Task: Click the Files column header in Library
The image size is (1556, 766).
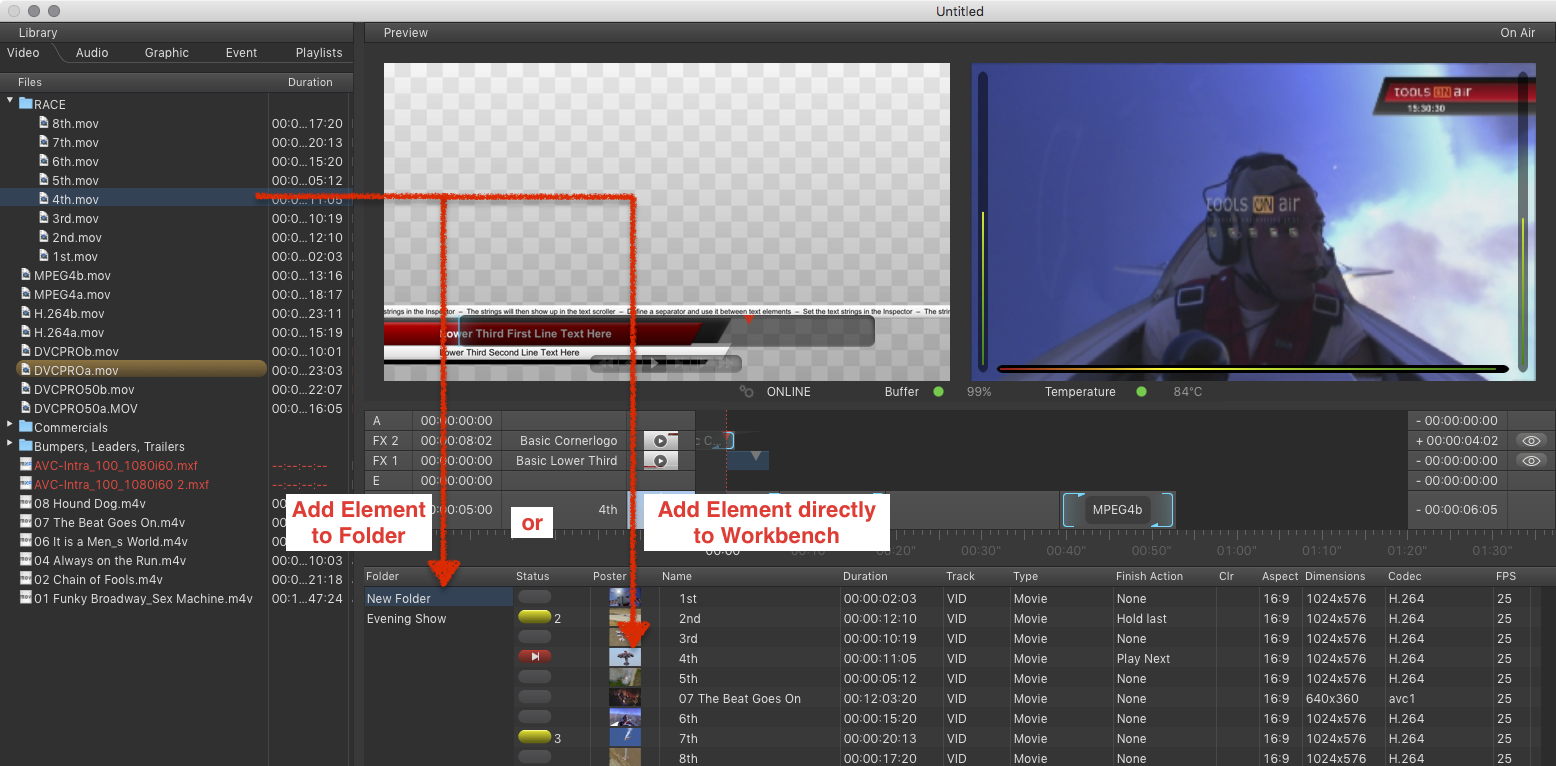Action: click(x=30, y=82)
